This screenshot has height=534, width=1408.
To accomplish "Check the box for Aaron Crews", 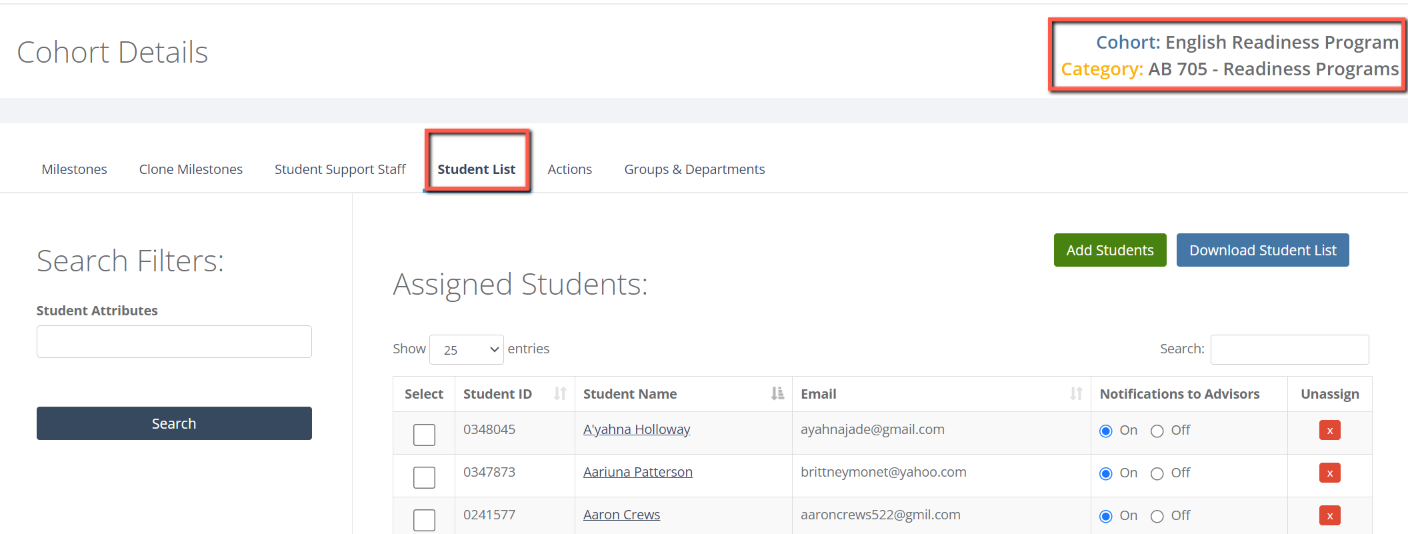I will (424, 520).
